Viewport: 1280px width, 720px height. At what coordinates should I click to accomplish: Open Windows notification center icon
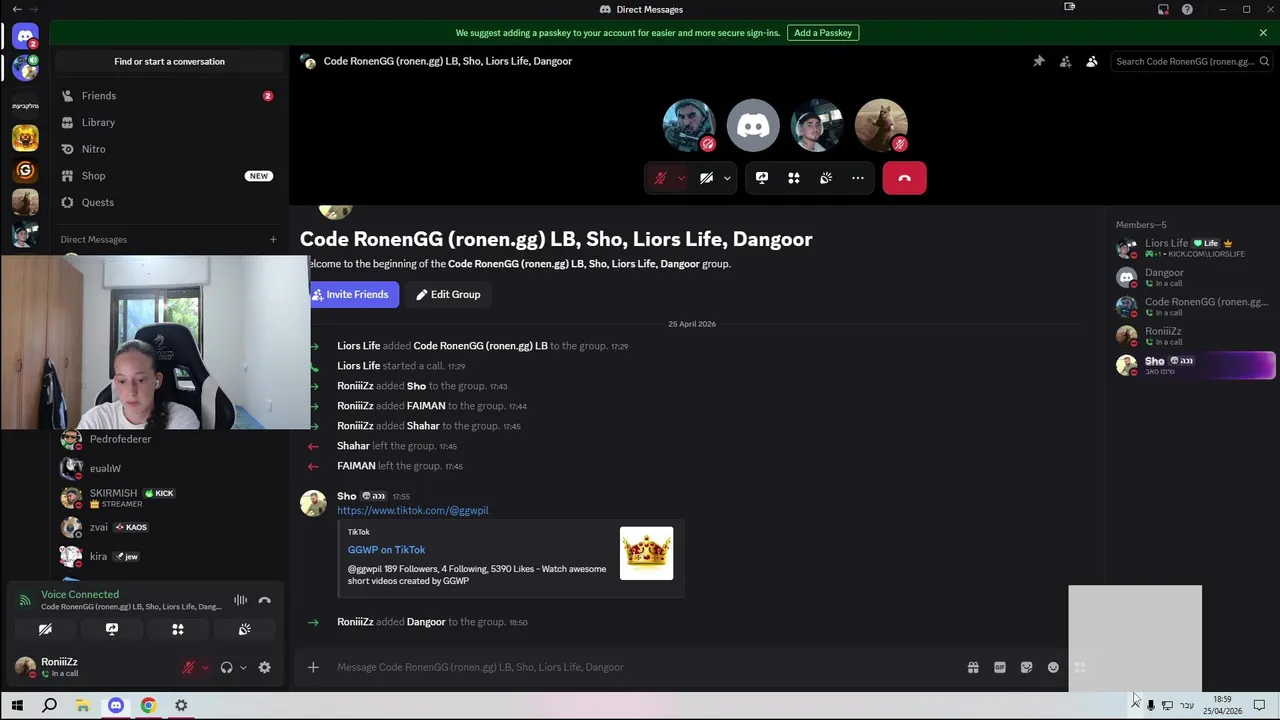(x=1260, y=705)
